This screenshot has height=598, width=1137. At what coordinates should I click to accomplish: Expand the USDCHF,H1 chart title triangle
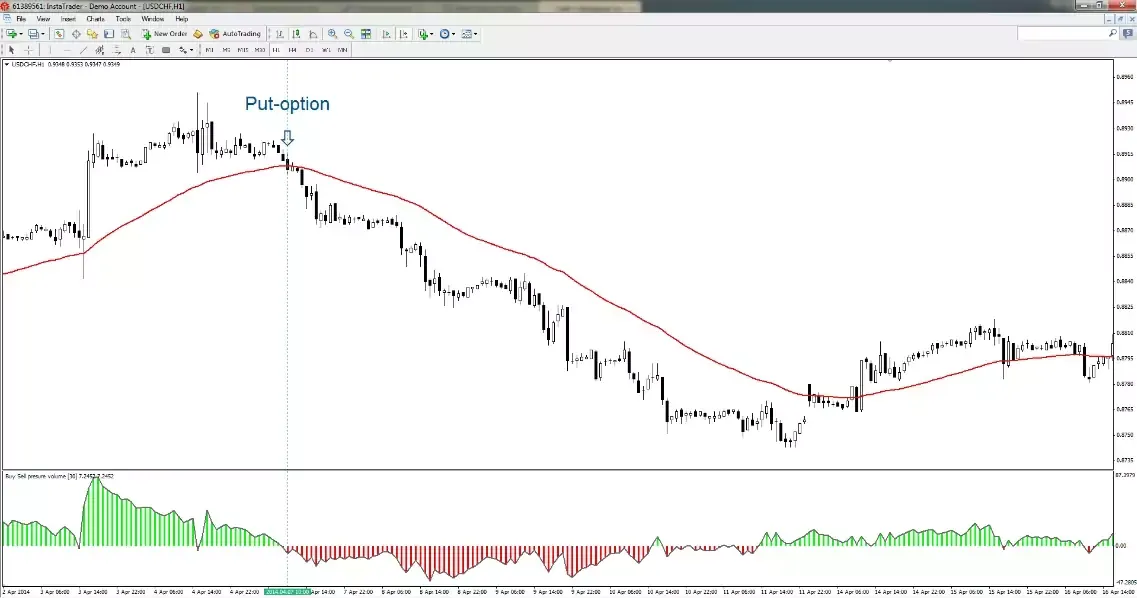point(7,65)
